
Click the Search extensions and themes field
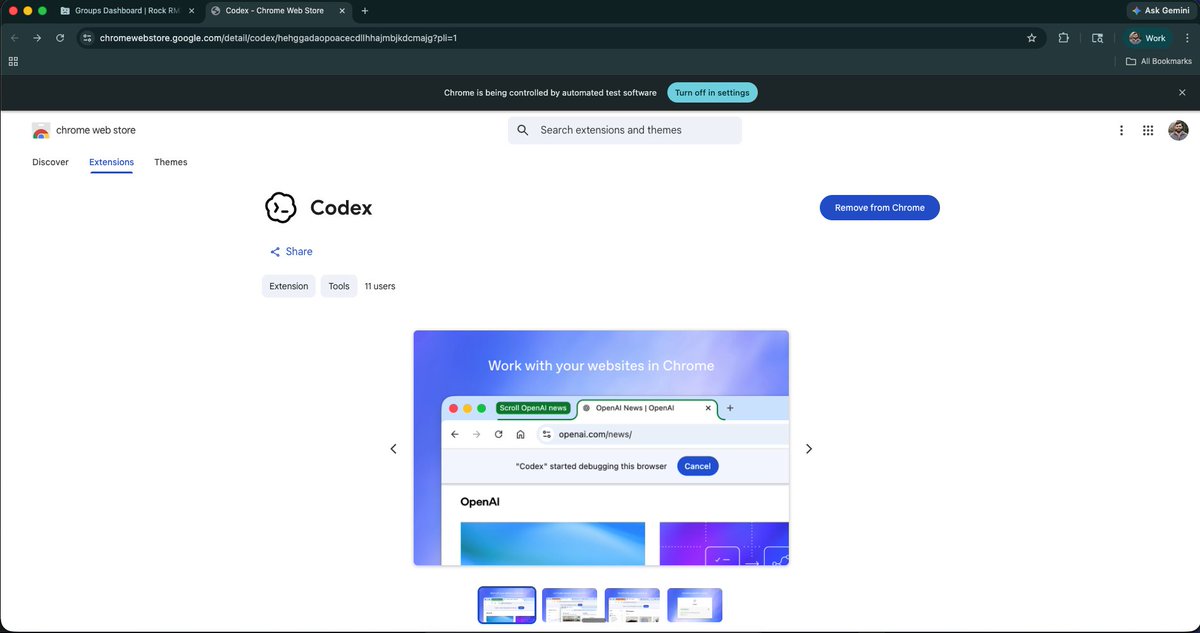pos(625,130)
